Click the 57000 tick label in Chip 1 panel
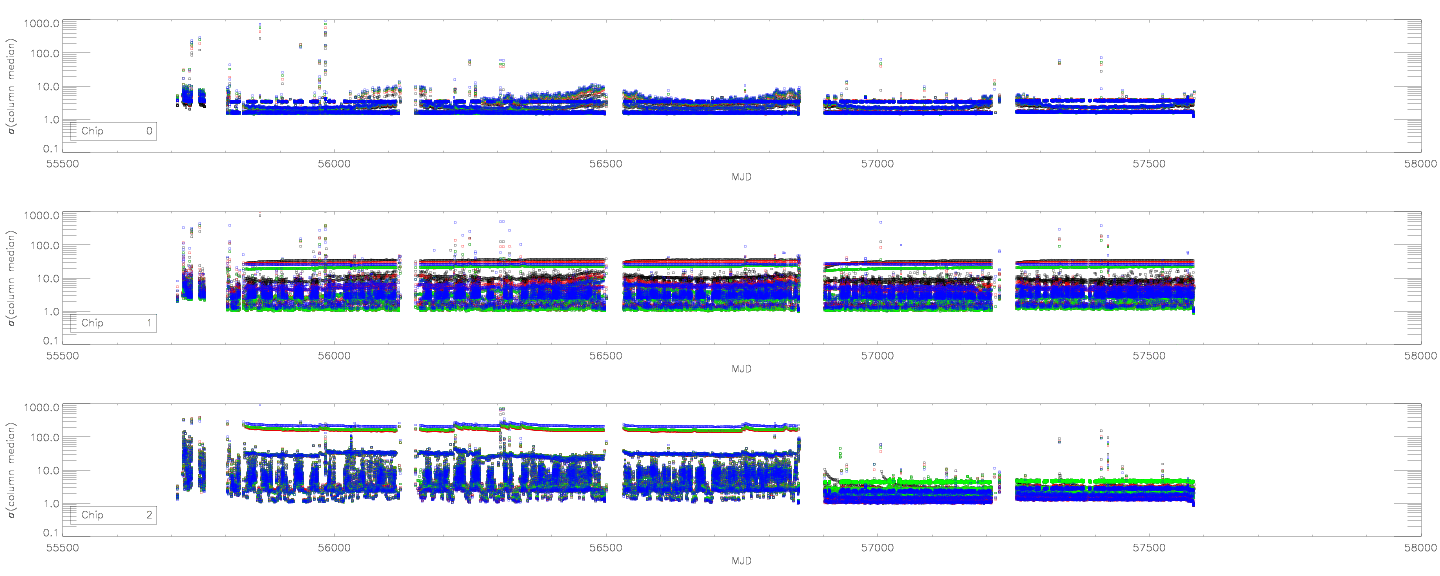Image resolution: width=1440 pixels, height=576 pixels. click(877, 355)
